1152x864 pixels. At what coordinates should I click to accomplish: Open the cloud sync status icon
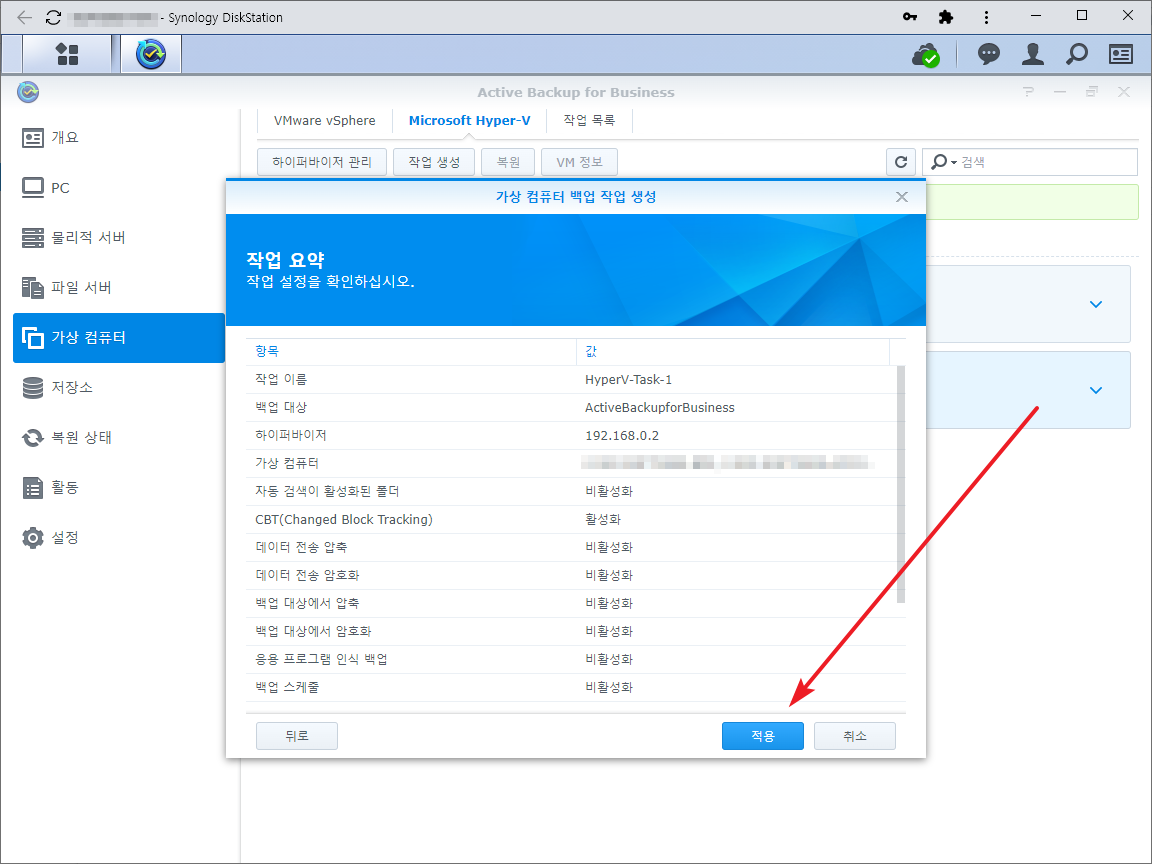pyautogui.click(x=926, y=54)
